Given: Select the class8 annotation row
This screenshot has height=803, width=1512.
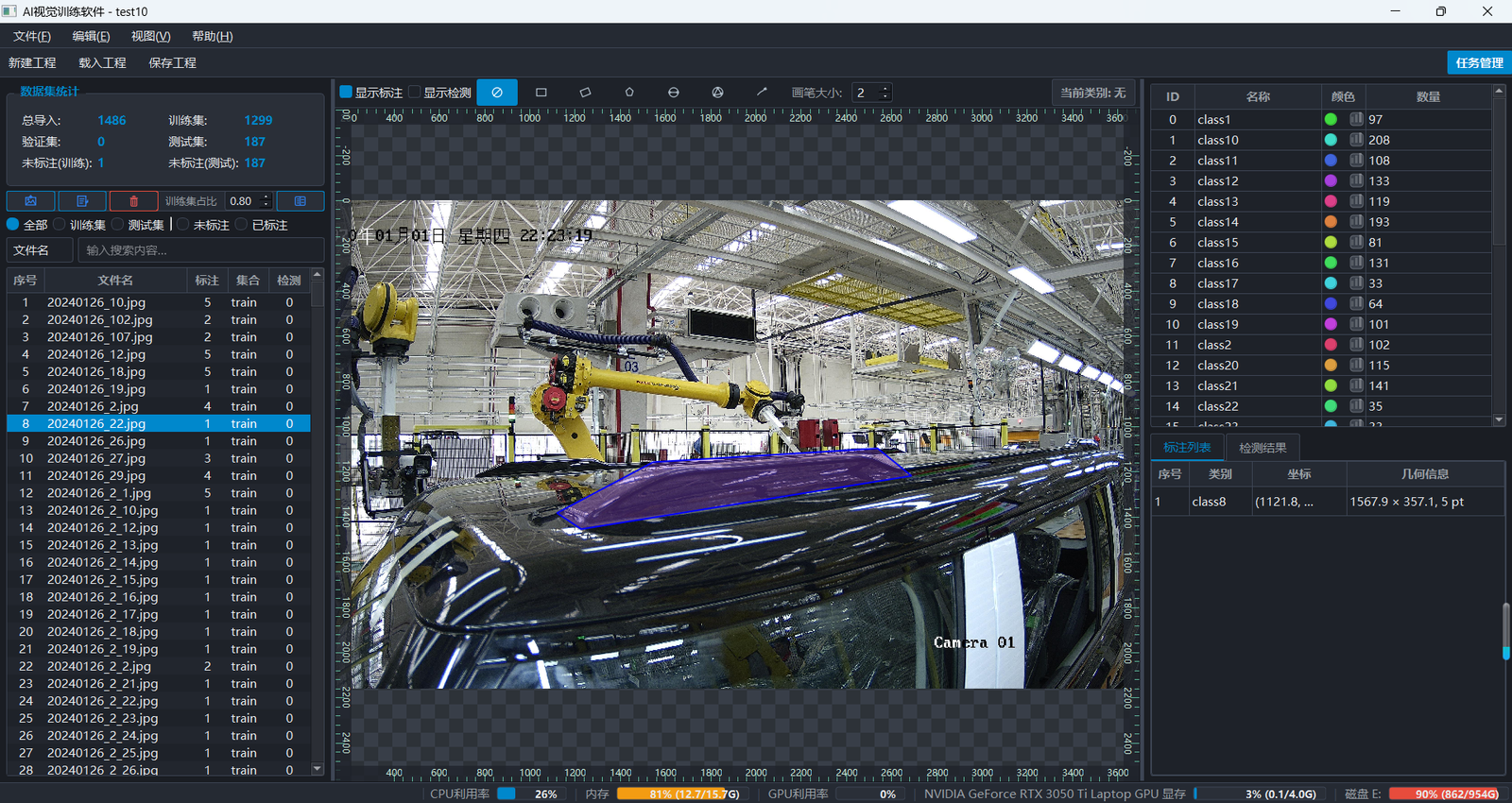Looking at the screenshot, I should (x=1328, y=502).
